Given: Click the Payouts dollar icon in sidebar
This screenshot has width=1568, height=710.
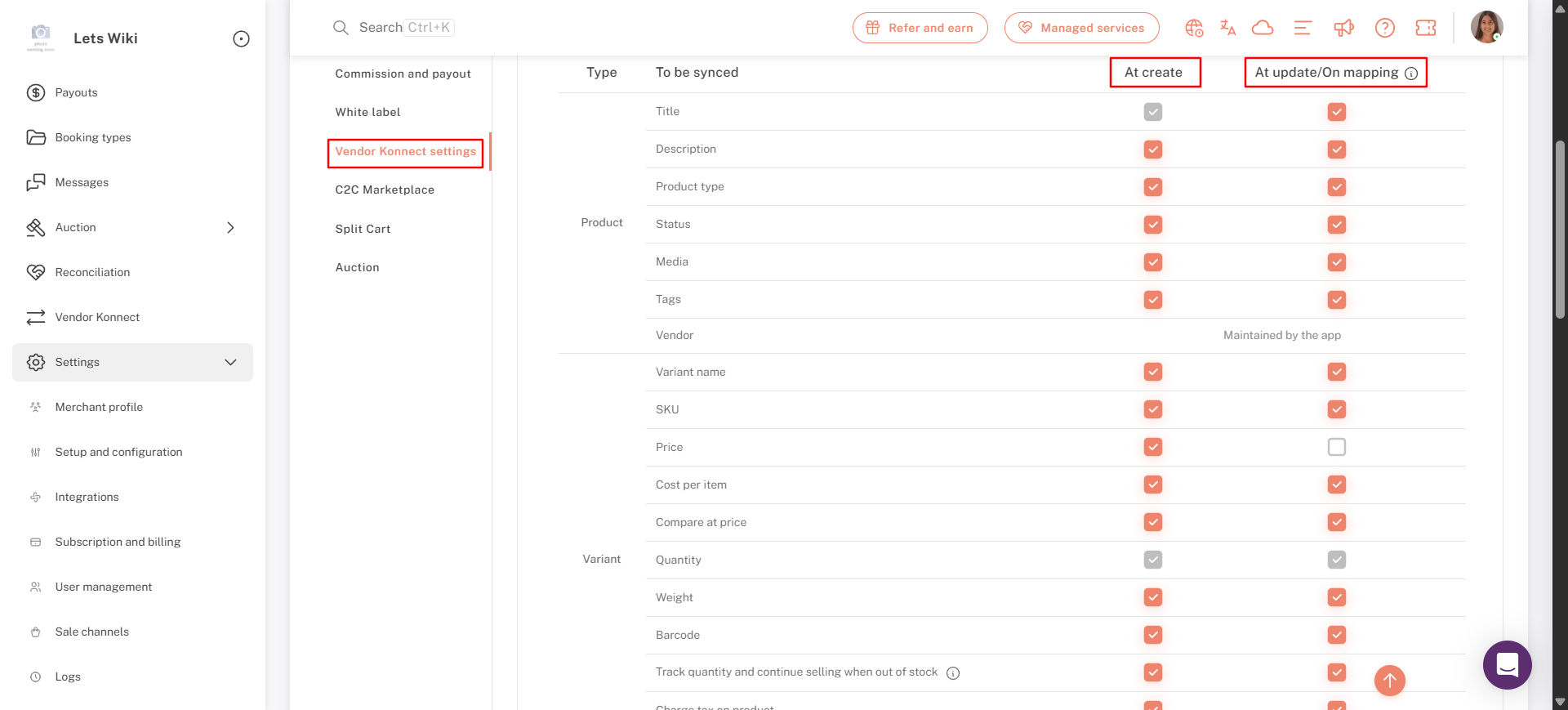Looking at the screenshot, I should 36,92.
